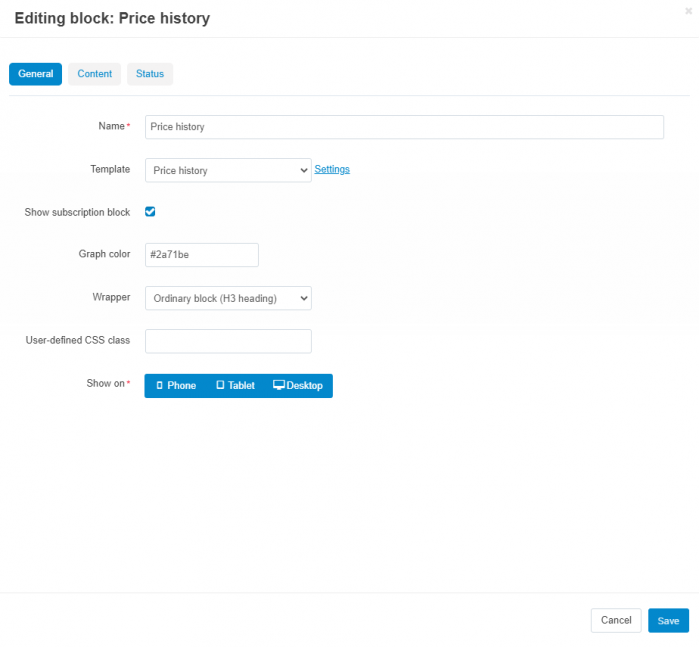
Task: Click the Cancel button
Action: coord(616,621)
